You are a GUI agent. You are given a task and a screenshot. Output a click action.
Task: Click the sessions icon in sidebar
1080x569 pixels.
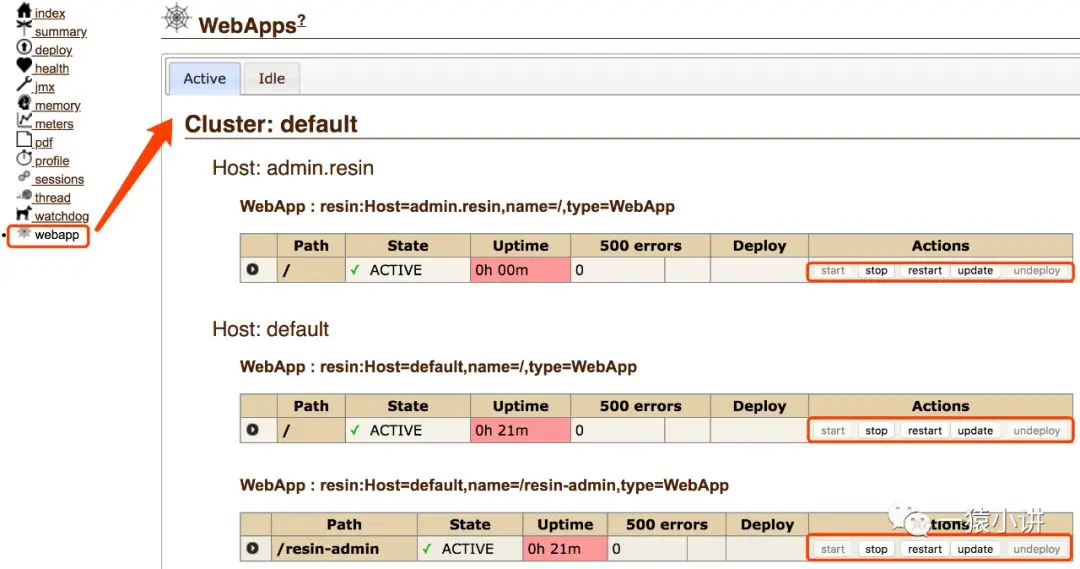pyautogui.click(x=24, y=176)
